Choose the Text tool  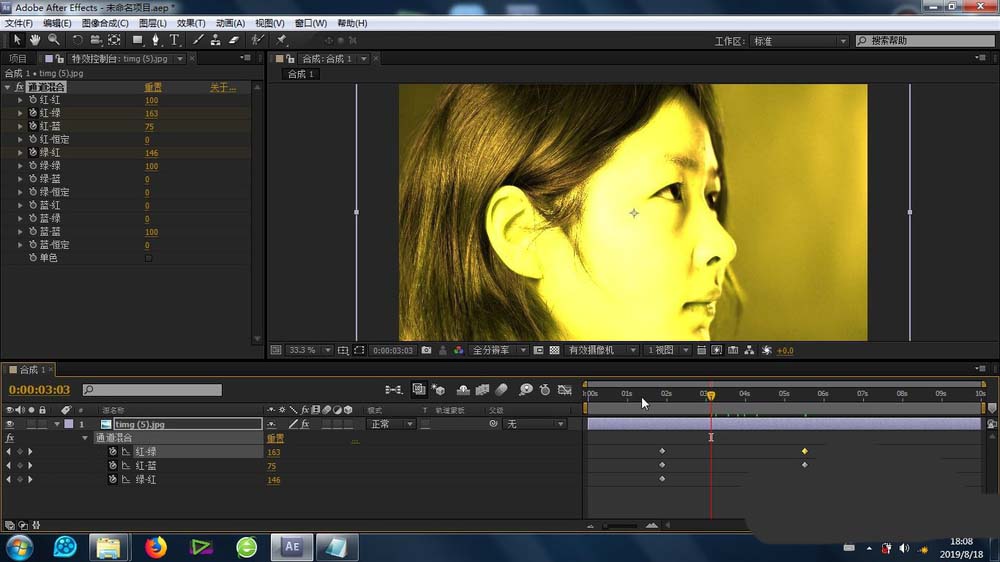click(x=174, y=40)
